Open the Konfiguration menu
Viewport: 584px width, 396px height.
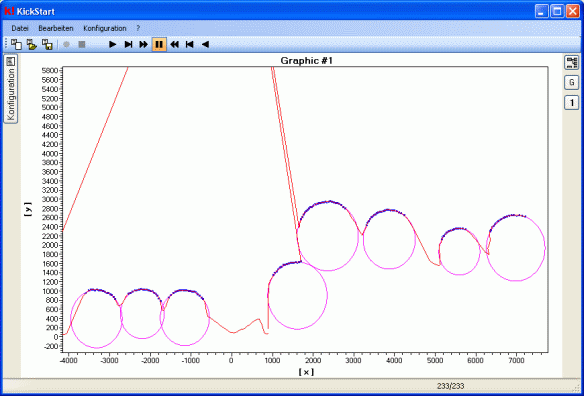[x=105, y=28]
